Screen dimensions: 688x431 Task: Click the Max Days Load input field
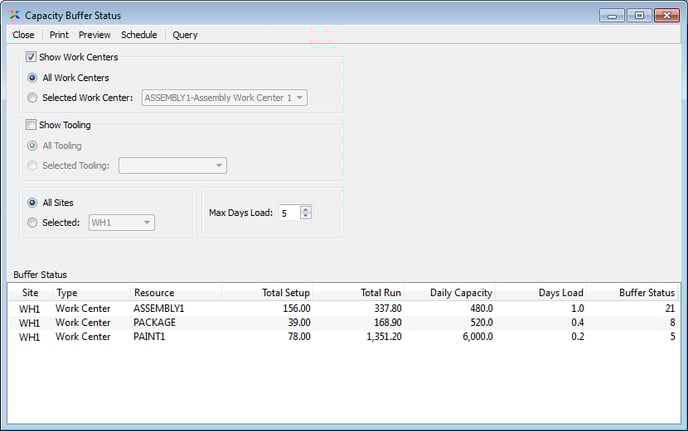287,212
